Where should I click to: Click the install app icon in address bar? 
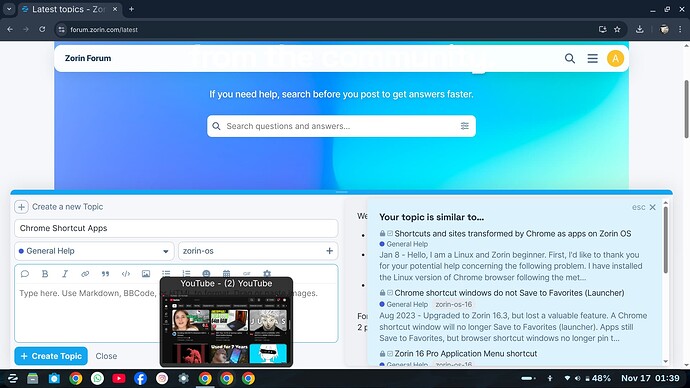click(602, 29)
